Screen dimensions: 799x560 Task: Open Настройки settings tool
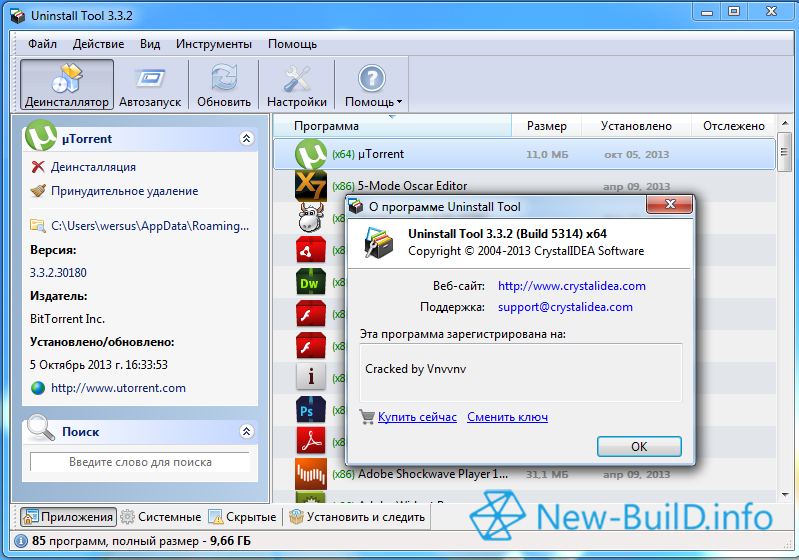[x=297, y=85]
